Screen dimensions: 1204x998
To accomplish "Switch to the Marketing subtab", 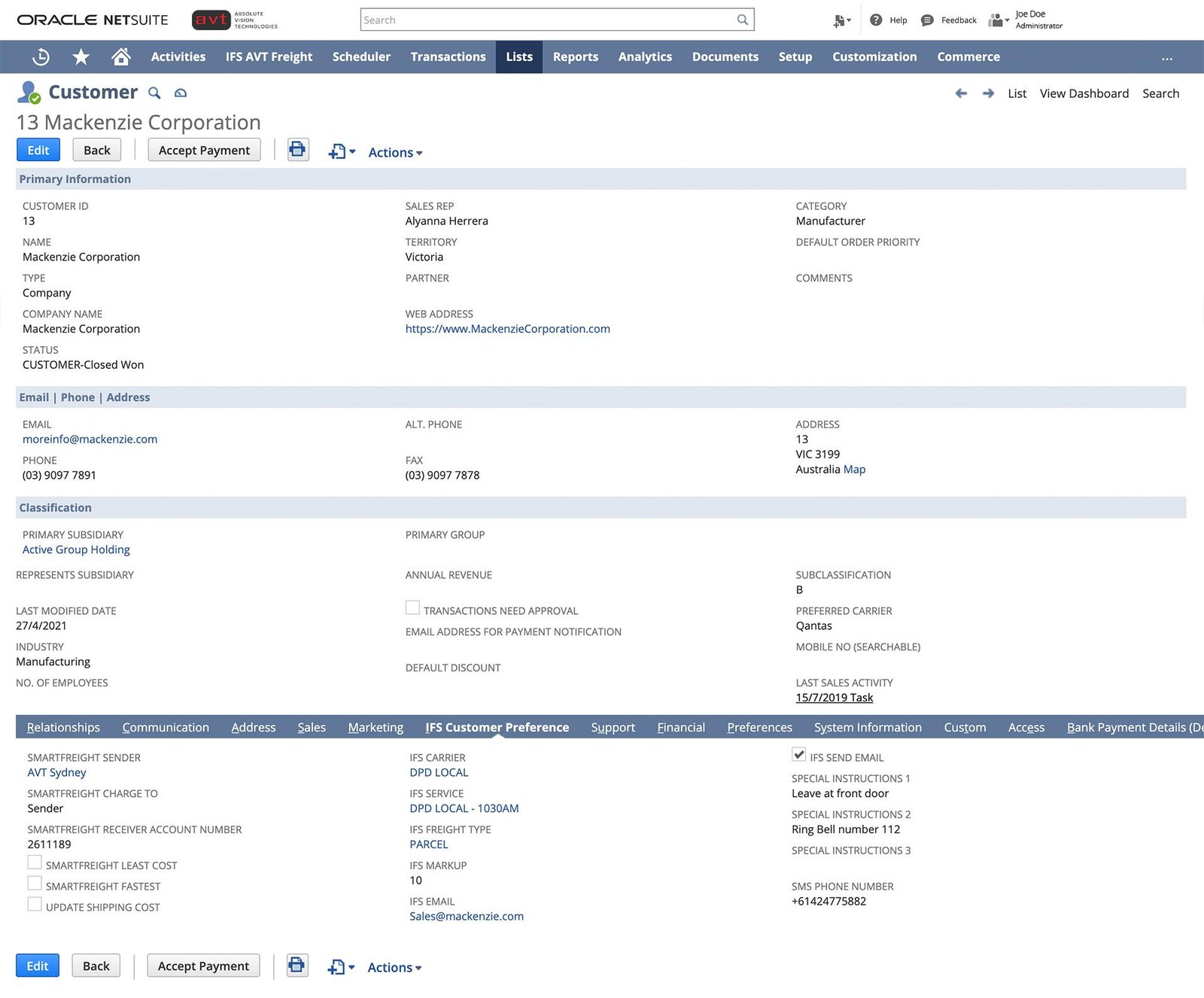I will pos(375,727).
